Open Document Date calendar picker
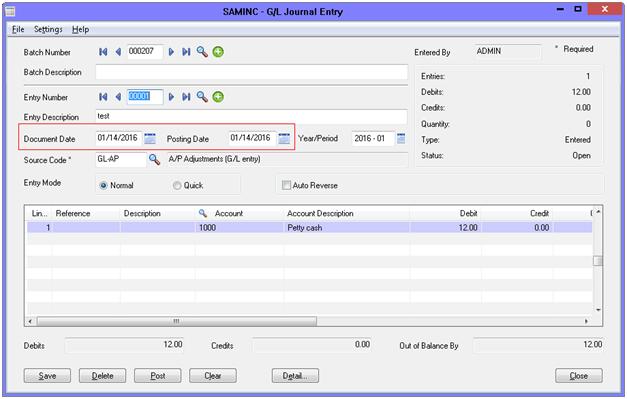 [150, 138]
